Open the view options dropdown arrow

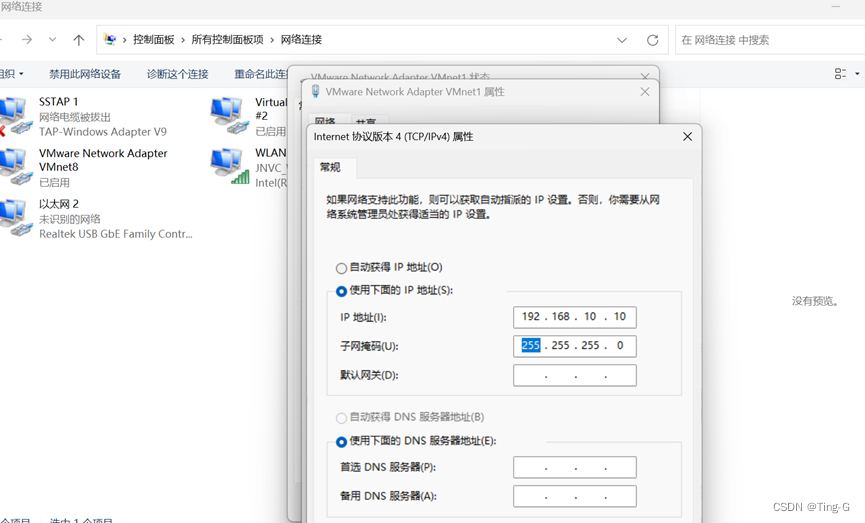857,74
